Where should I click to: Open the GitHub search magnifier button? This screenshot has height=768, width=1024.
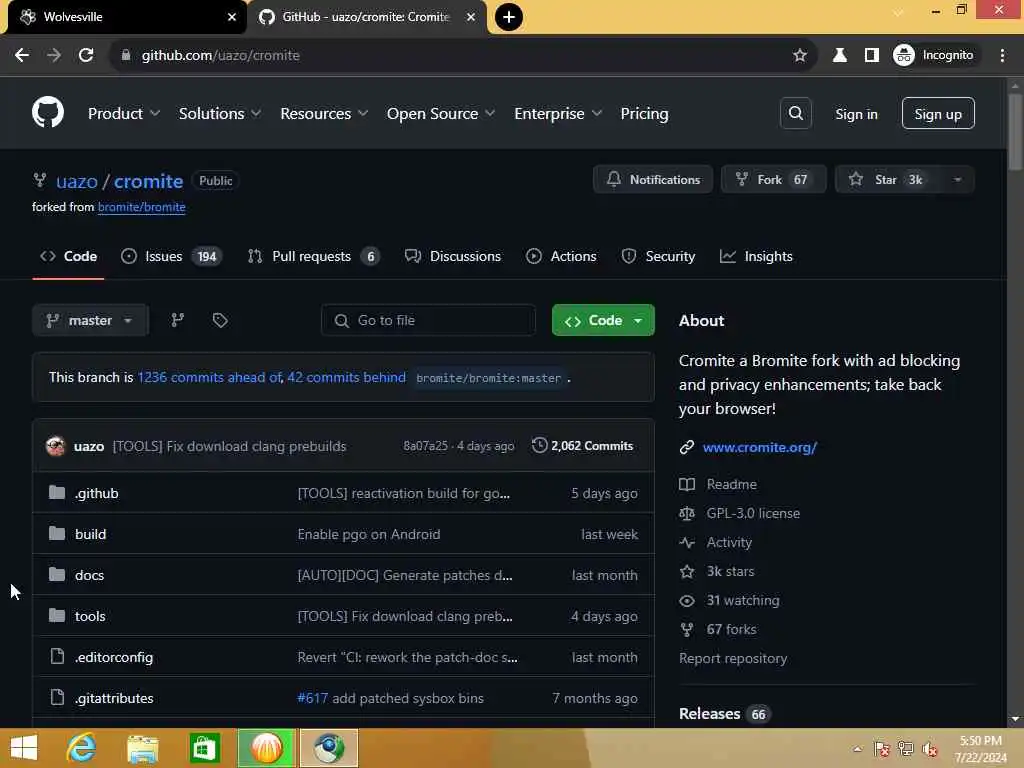point(795,113)
